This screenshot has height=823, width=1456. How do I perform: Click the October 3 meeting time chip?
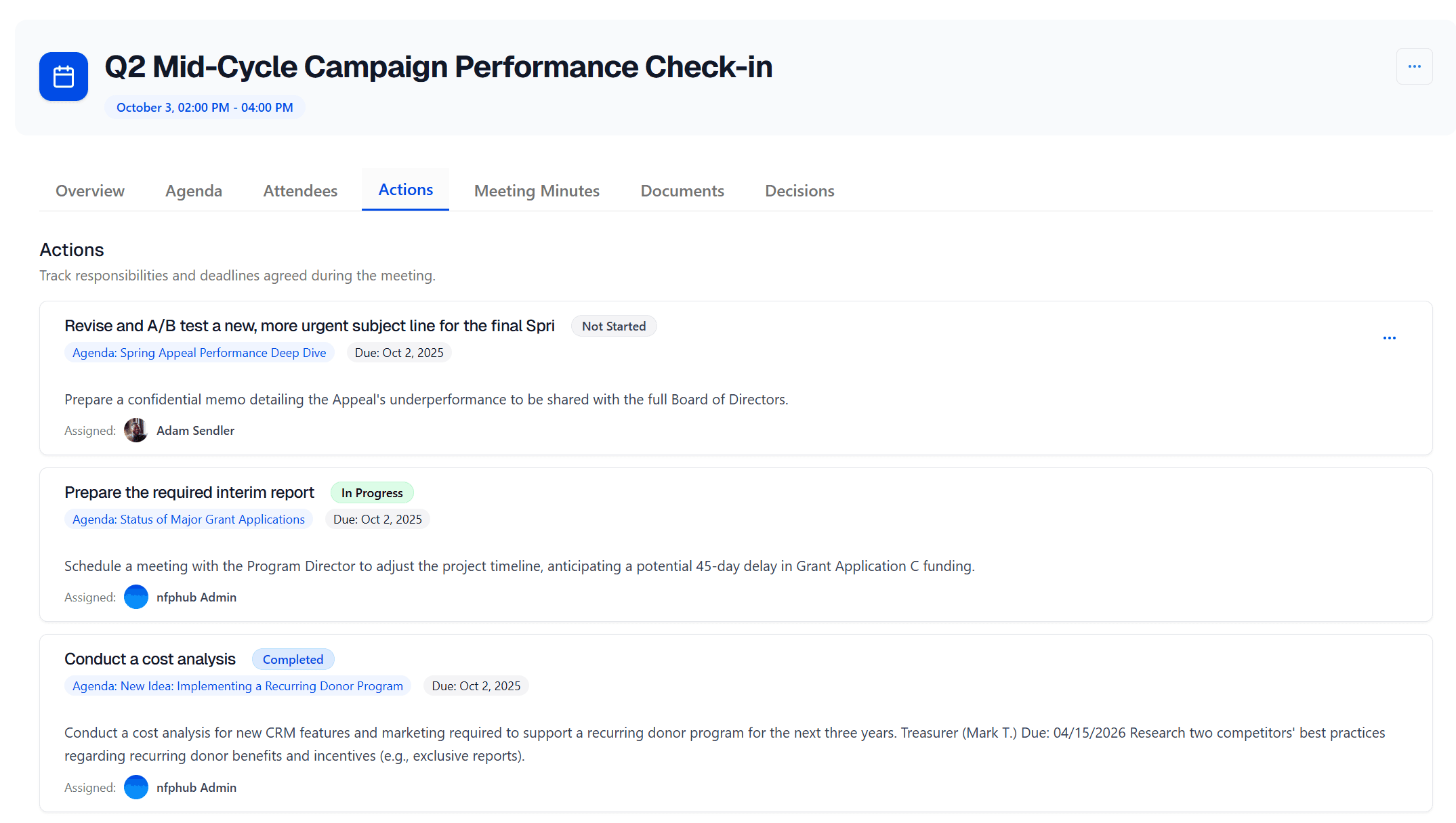click(205, 108)
